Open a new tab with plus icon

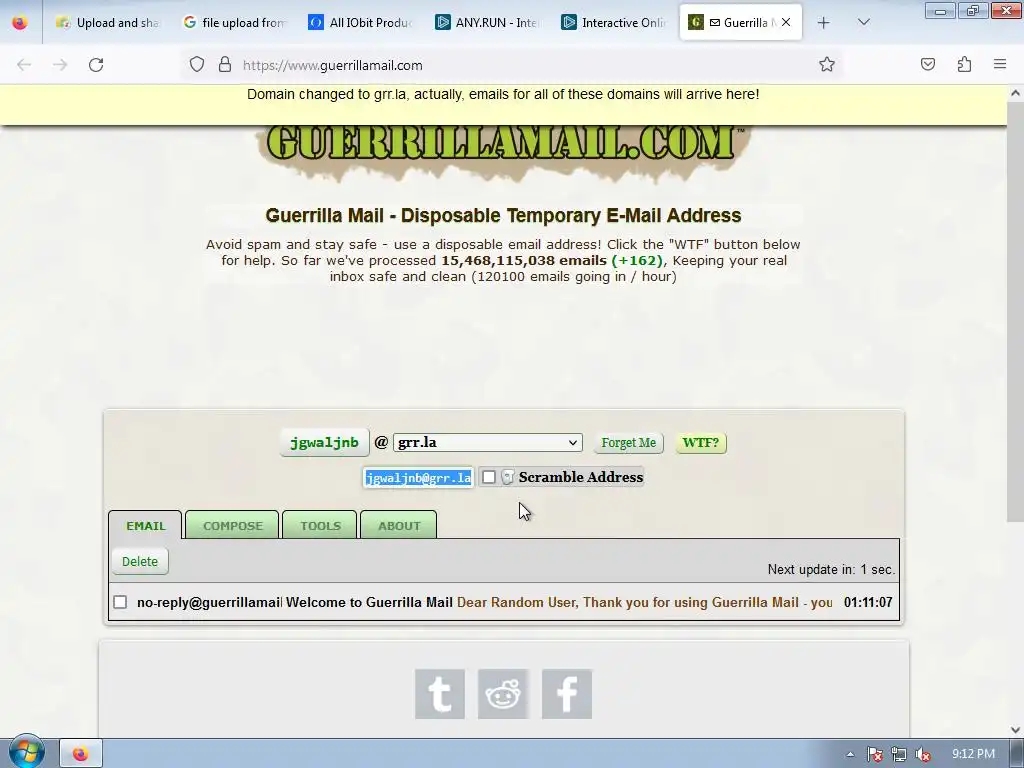[824, 23]
